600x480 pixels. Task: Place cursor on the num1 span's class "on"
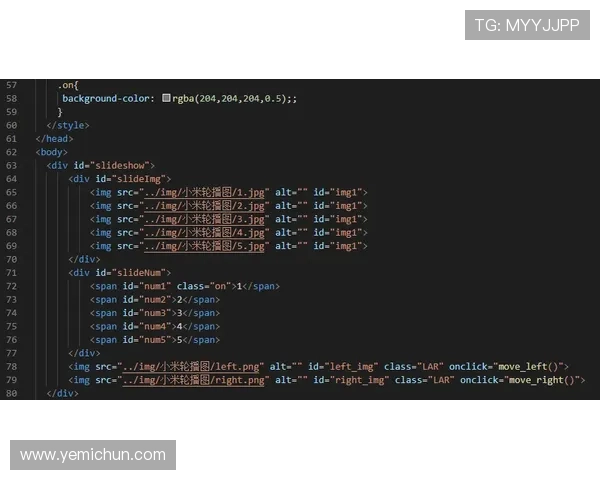click(218, 286)
